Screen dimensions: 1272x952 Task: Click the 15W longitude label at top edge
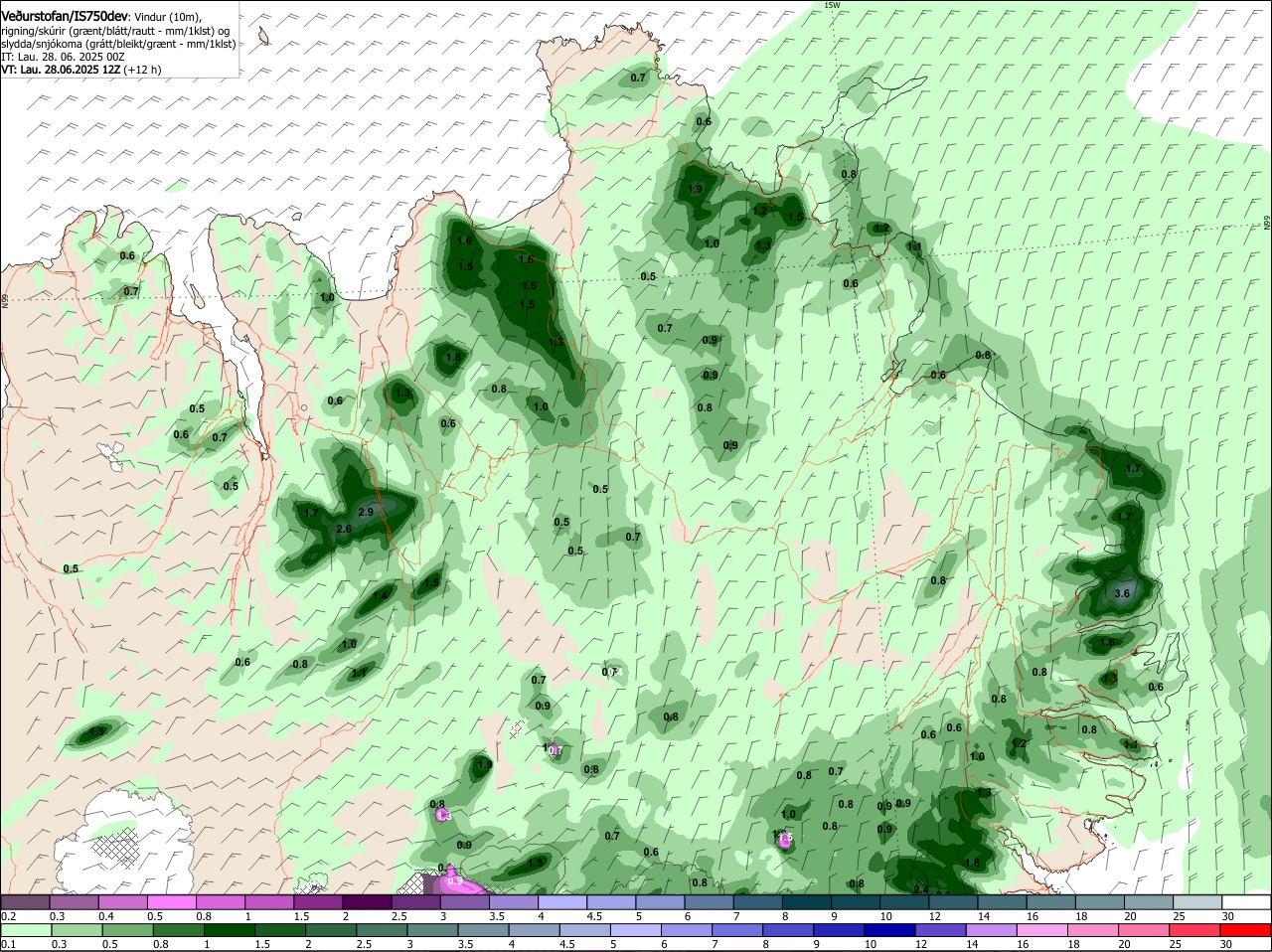832,5
